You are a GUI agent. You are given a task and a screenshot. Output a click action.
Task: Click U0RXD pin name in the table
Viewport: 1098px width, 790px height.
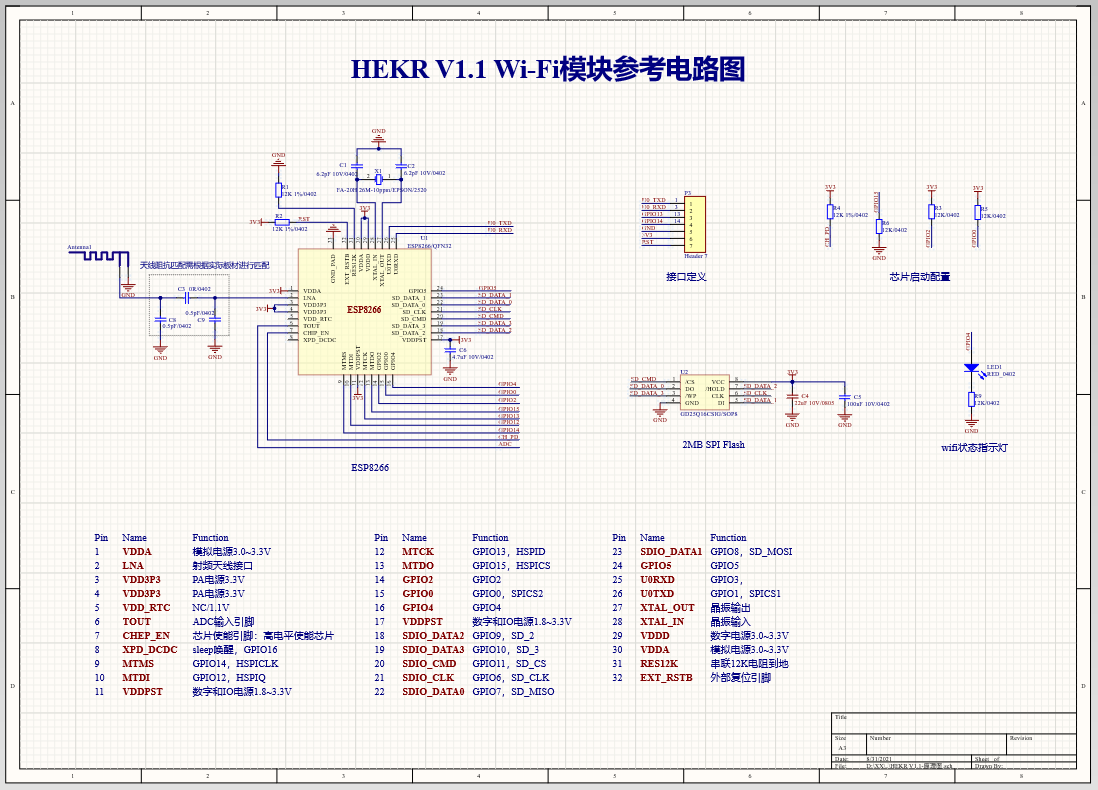(x=657, y=579)
